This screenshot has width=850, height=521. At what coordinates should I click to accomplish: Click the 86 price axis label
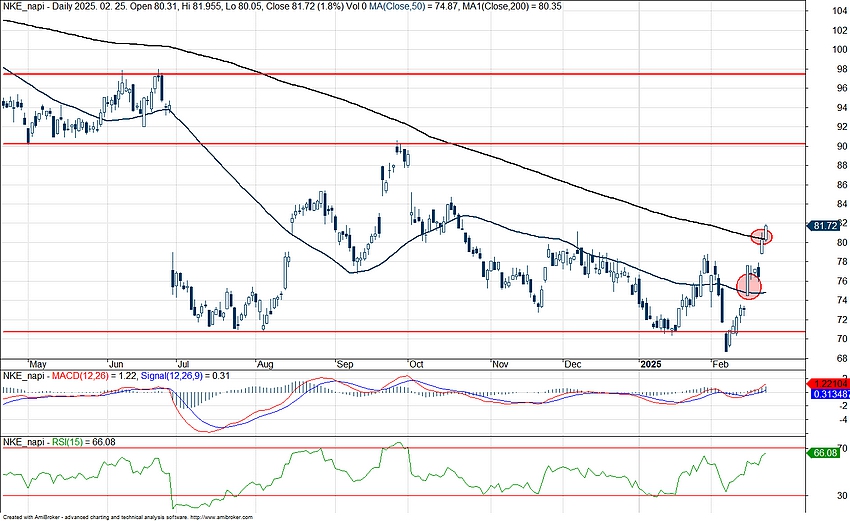[x=842, y=185]
